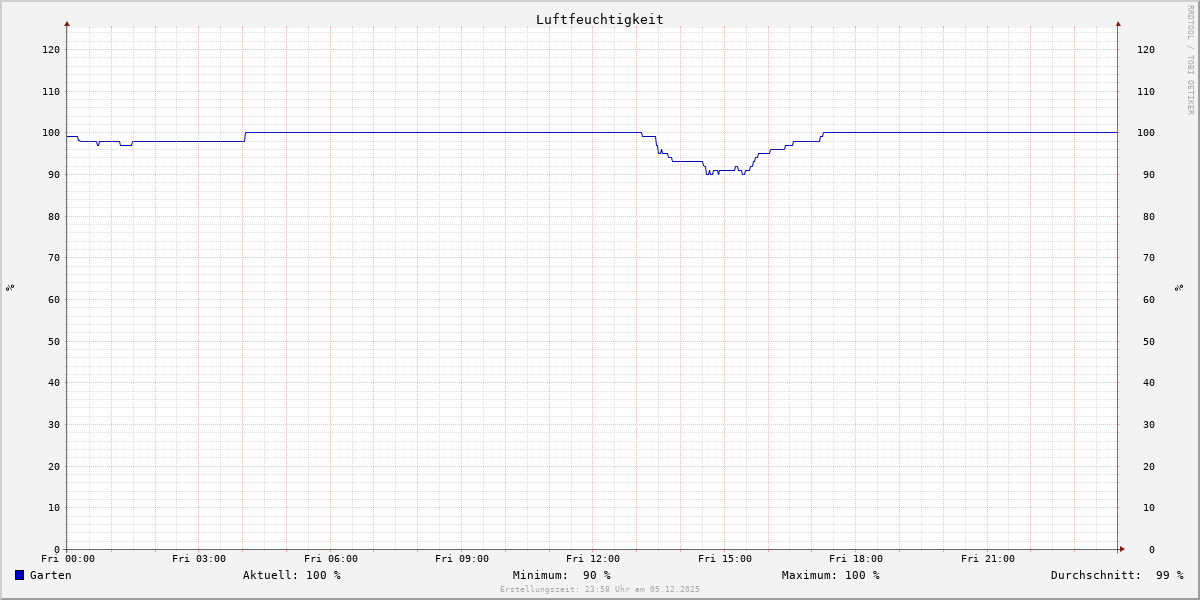
Task: Click the left y-axis value 70
Action: click(54, 258)
